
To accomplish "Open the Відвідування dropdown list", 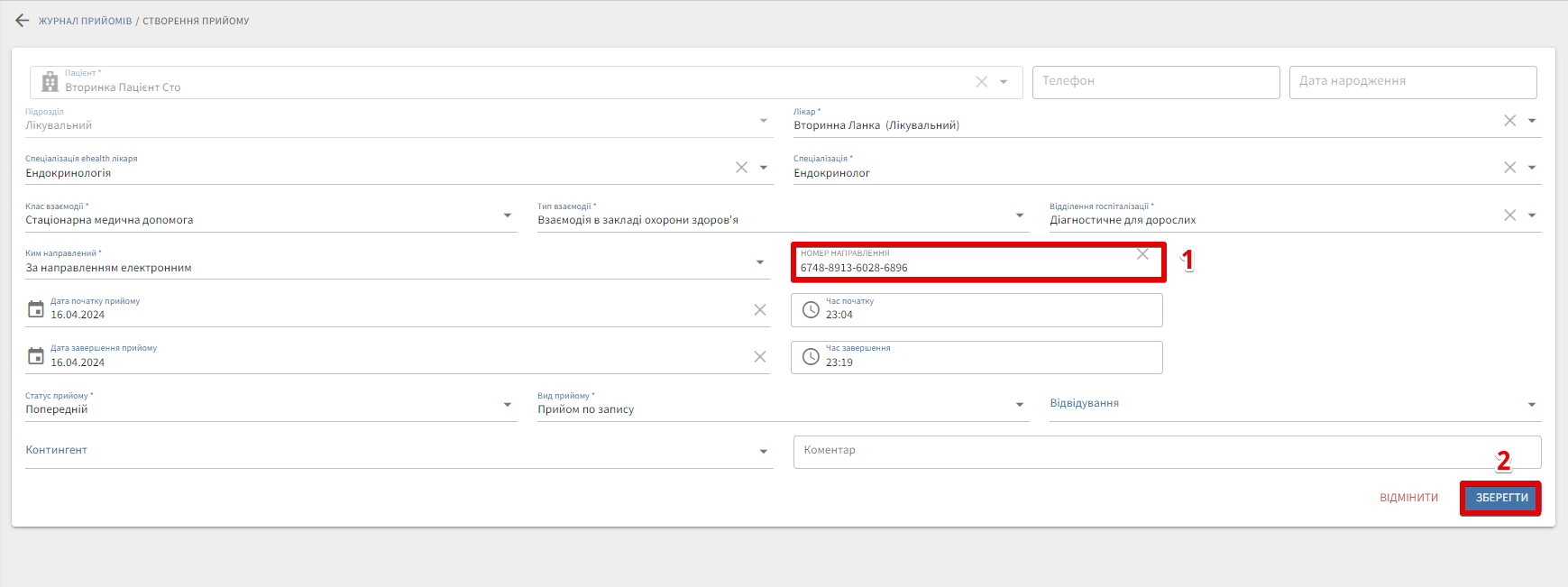I will point(1531,405).
